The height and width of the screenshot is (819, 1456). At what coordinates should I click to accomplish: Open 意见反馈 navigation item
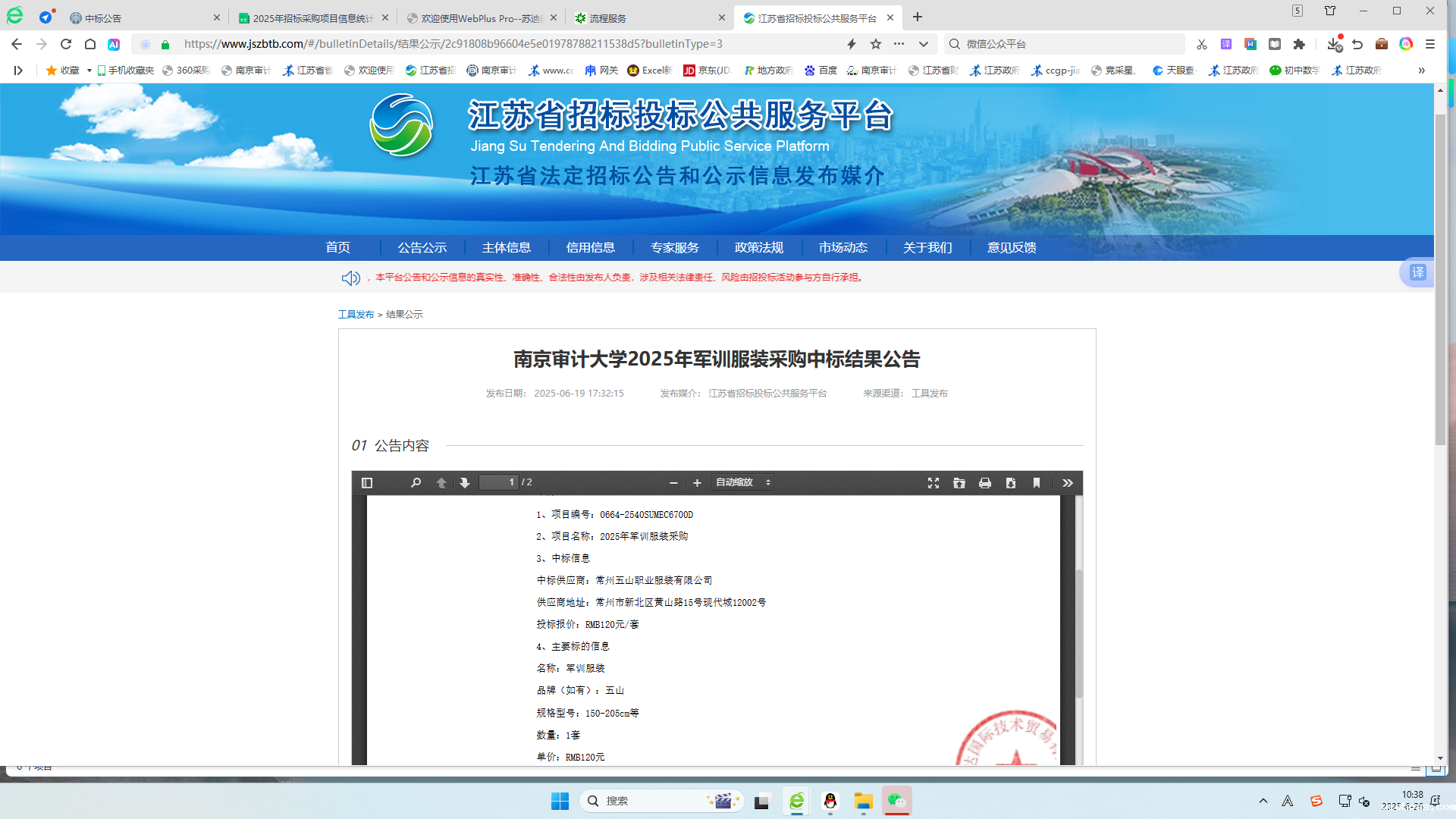pyautogui.click(x=1012, y=248)
